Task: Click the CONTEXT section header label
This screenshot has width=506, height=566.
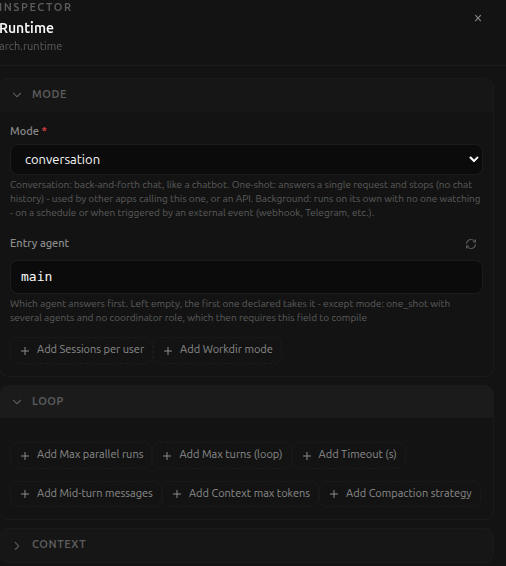Action: pyautogui.click(x=59, y=544)
